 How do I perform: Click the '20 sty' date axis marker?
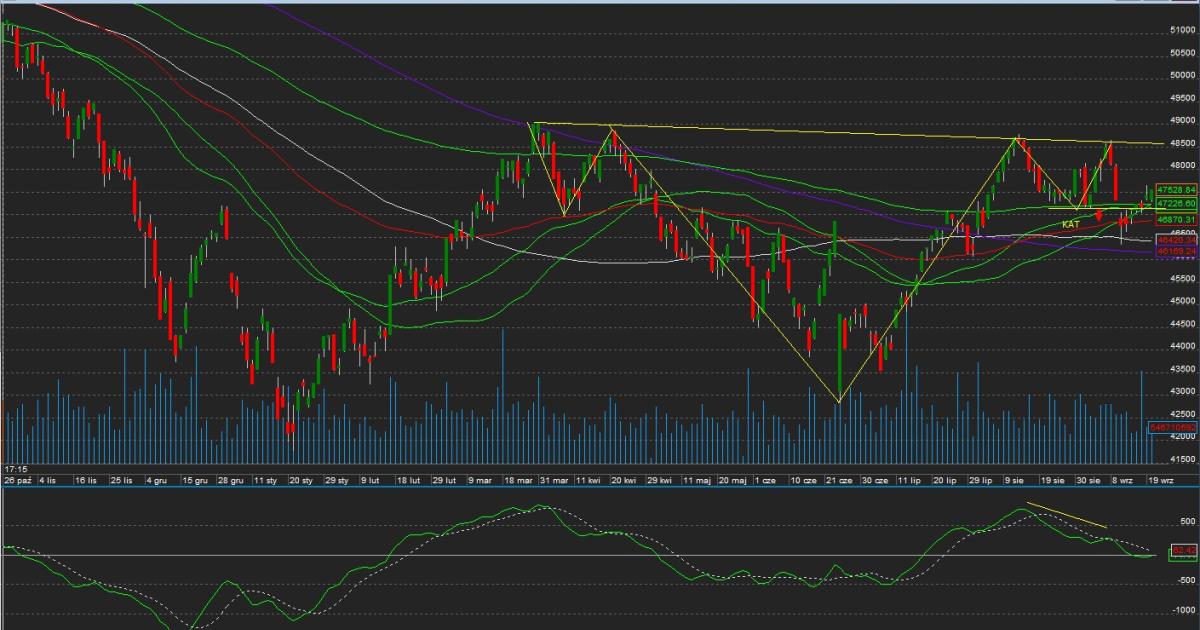click(x=300, y=481)
